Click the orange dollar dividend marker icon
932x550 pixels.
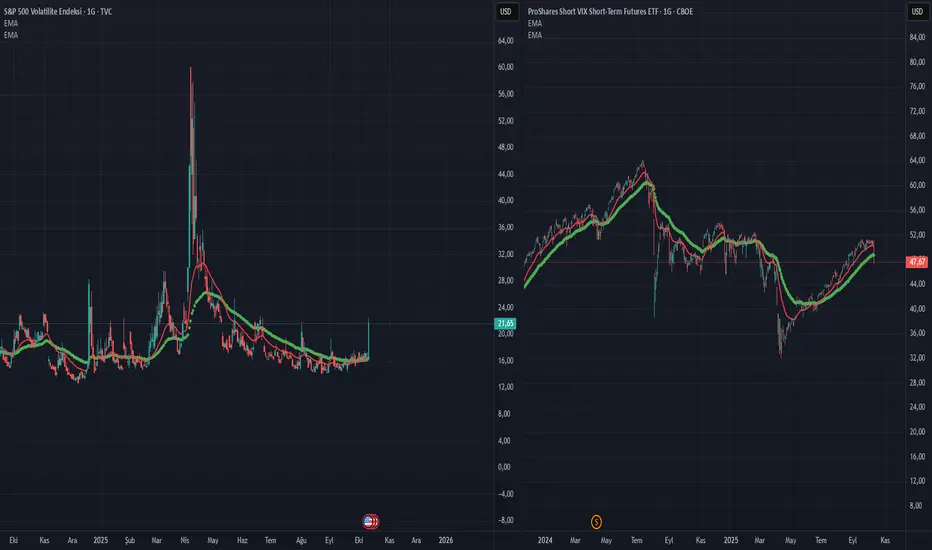tap(596, 522)
